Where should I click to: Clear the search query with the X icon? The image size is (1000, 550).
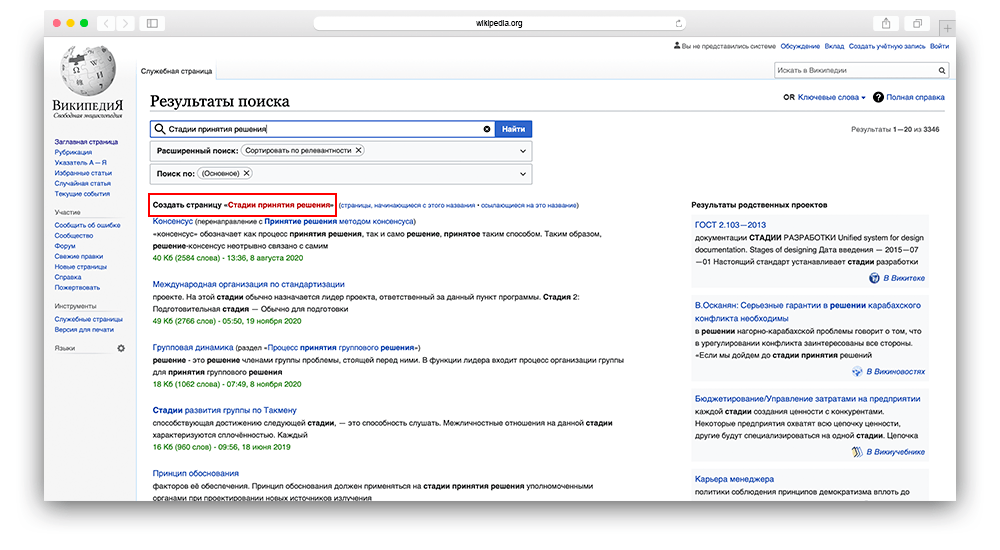point(487,129)
